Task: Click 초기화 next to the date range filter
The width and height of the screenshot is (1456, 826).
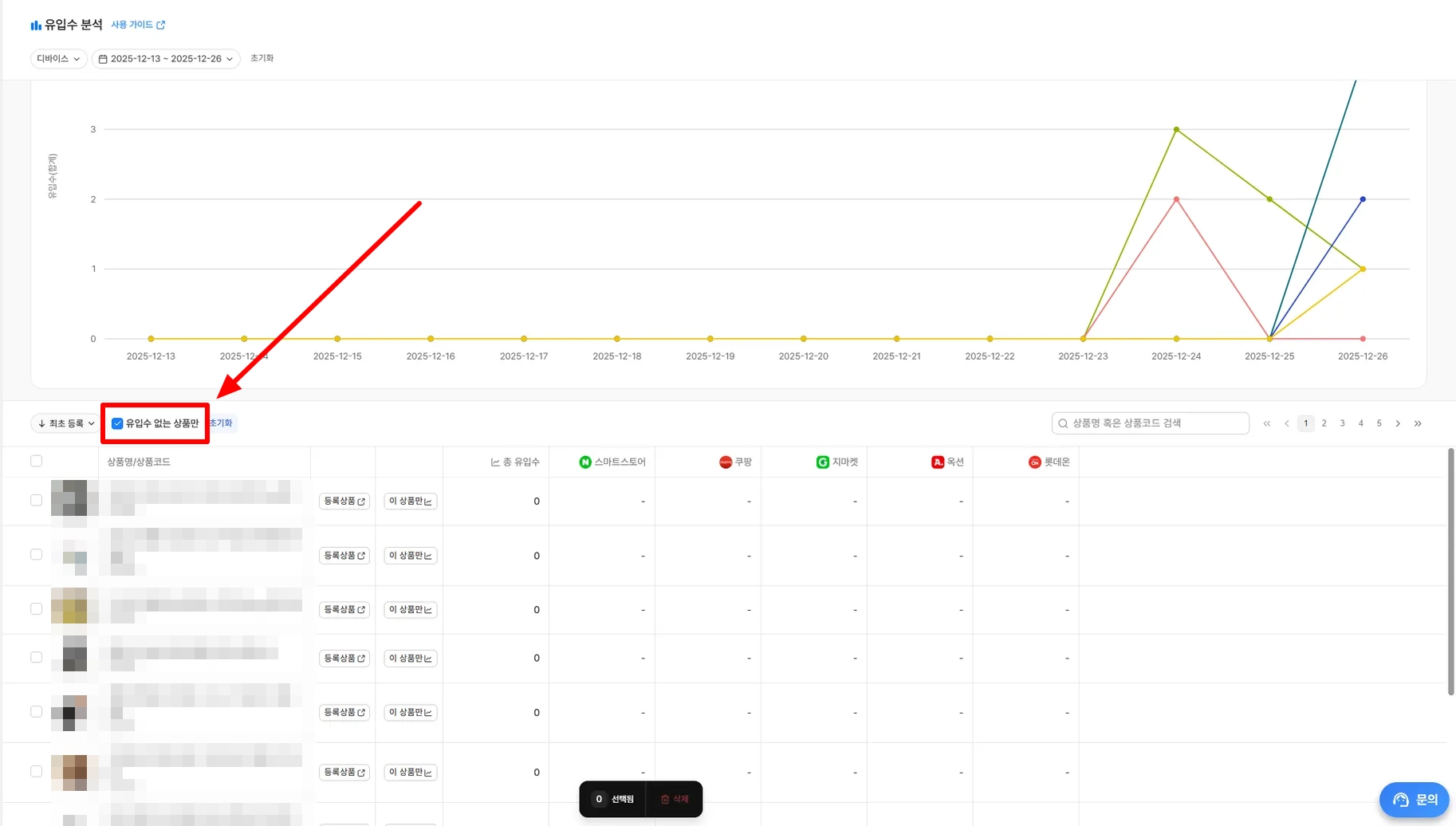Action: (262, 58)
